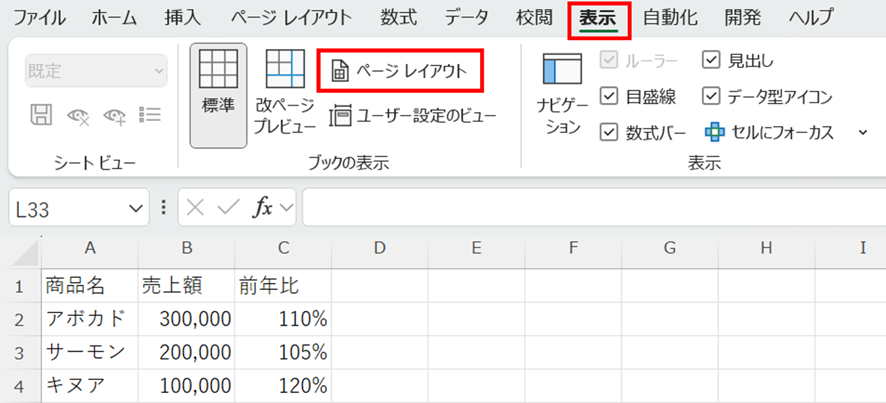Viewport: 886px width, 403px height.
Task: Toggle the 数式バー formula bar checkbox
Action: (608, 132)
